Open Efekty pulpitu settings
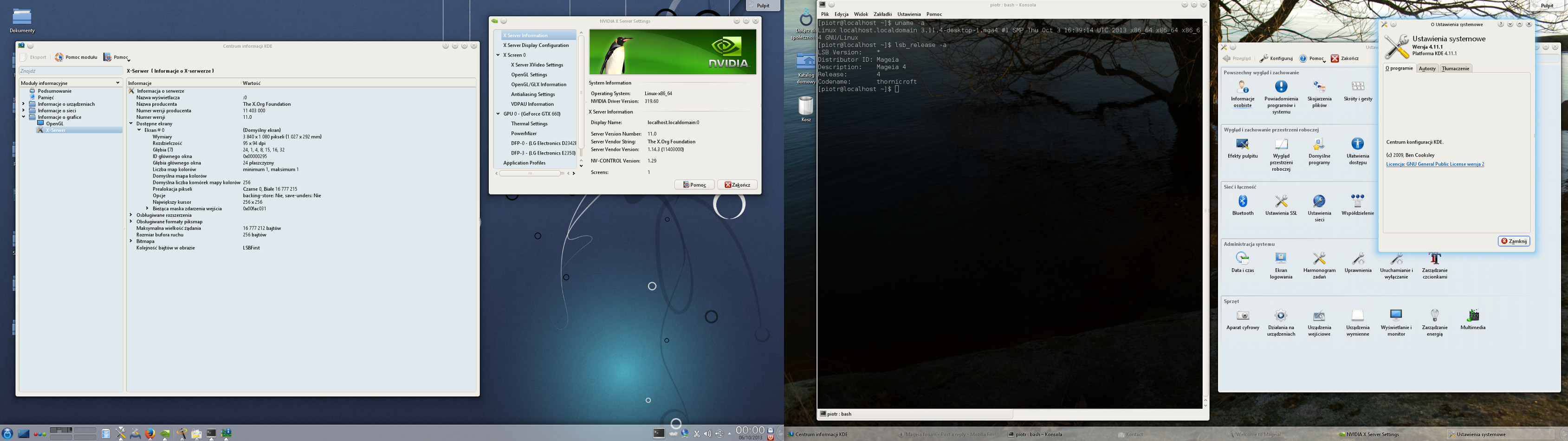1568x441 pixels. pyautogui.click(x=1242, y=148)
